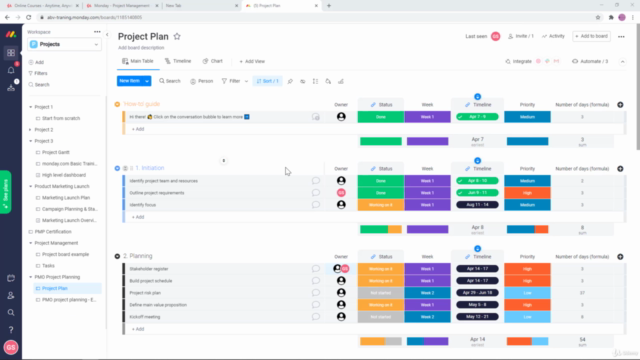Click Add board description text
Image resolution: width=640 pixels, height=360 pixels.
click(141, 48)
